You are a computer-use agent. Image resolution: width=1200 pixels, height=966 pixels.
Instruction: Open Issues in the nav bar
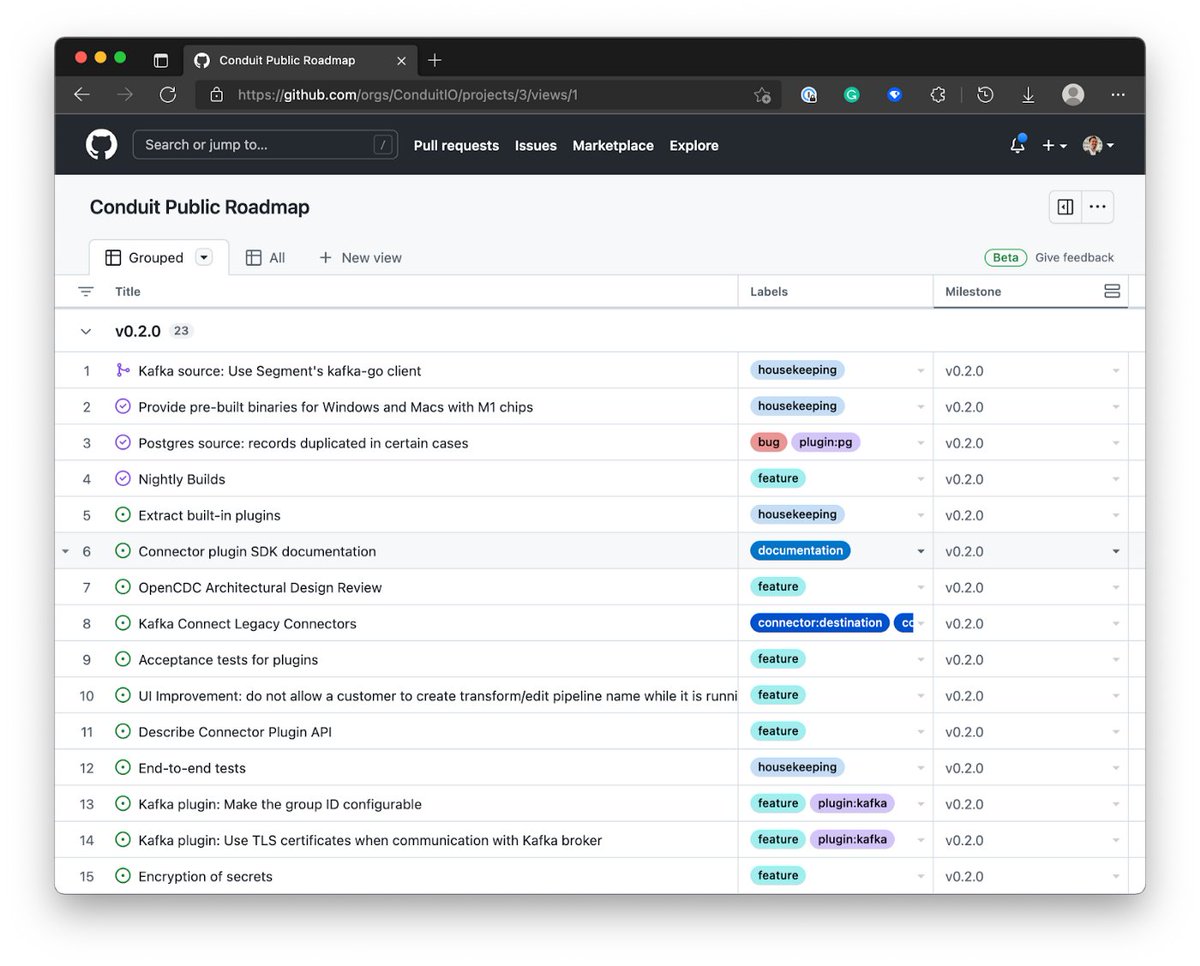tap(536, 145)
